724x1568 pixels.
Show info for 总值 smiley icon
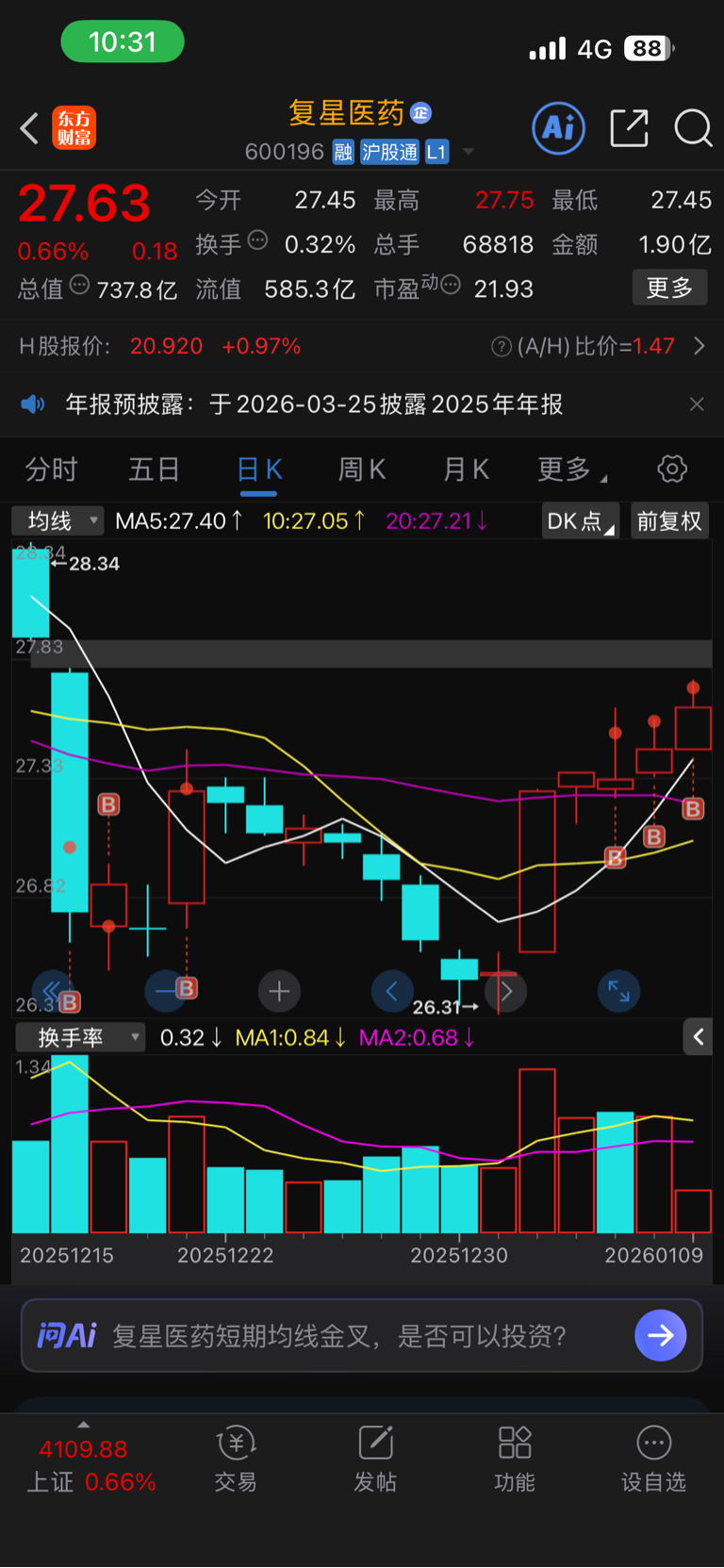(x=79, y=284)
